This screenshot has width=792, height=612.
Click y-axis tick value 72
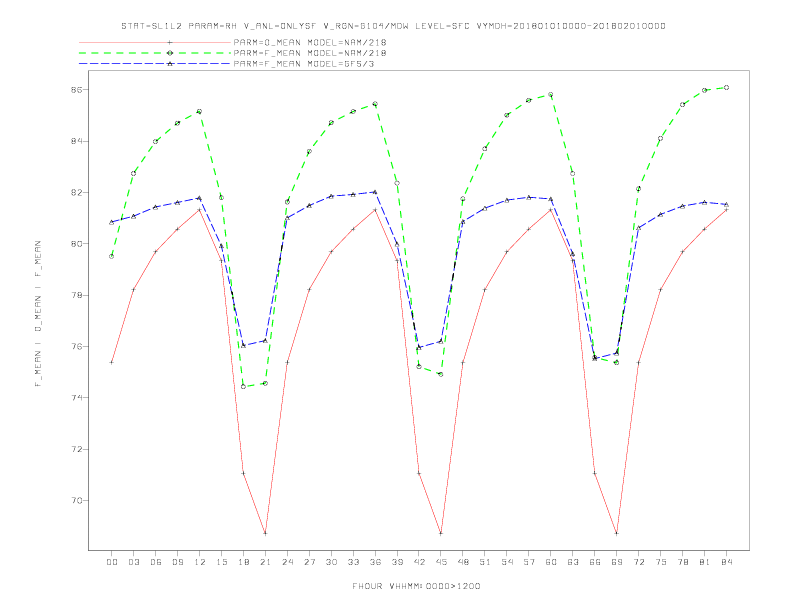77,449
